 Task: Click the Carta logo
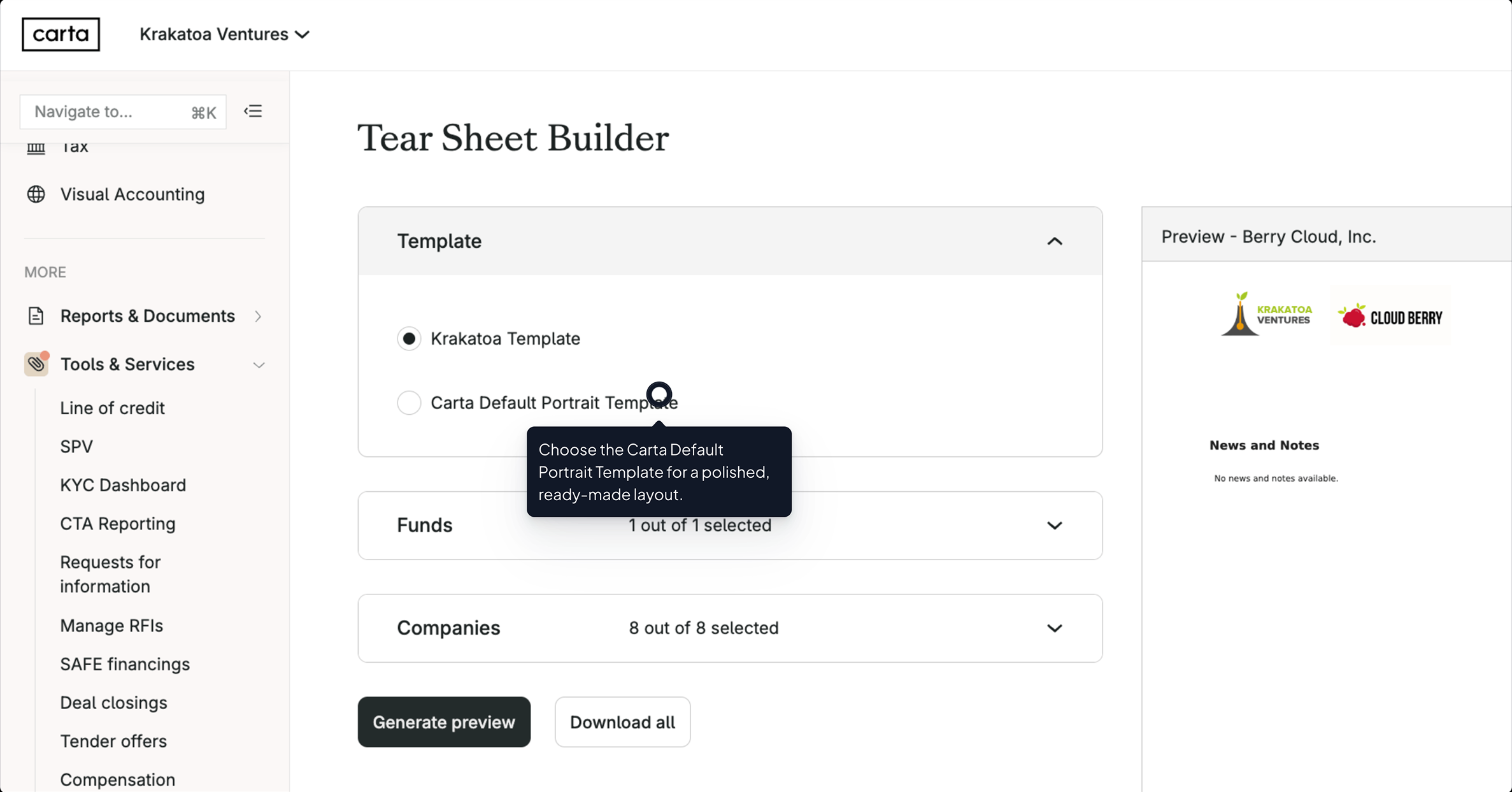tap(61, 34)
